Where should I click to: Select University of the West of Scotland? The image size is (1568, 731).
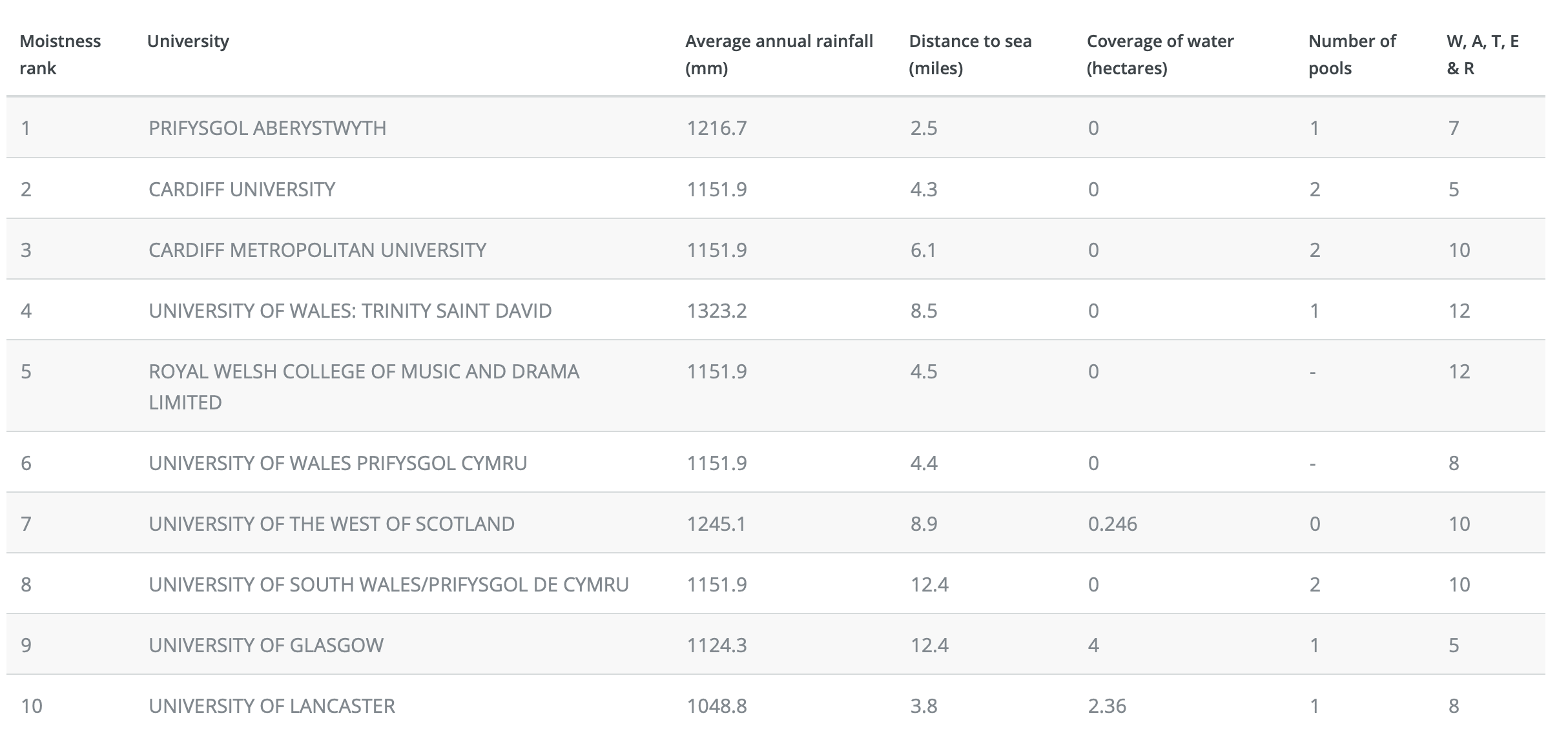pos(331,524)
